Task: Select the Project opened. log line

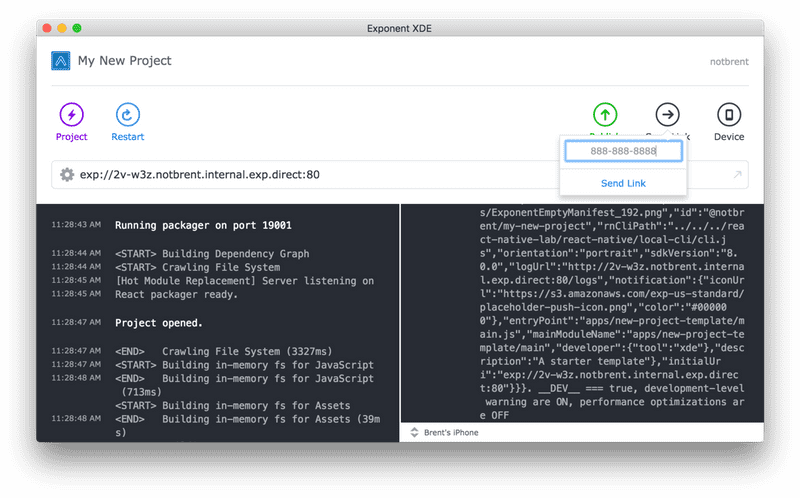Action: [x=159, y=323]
